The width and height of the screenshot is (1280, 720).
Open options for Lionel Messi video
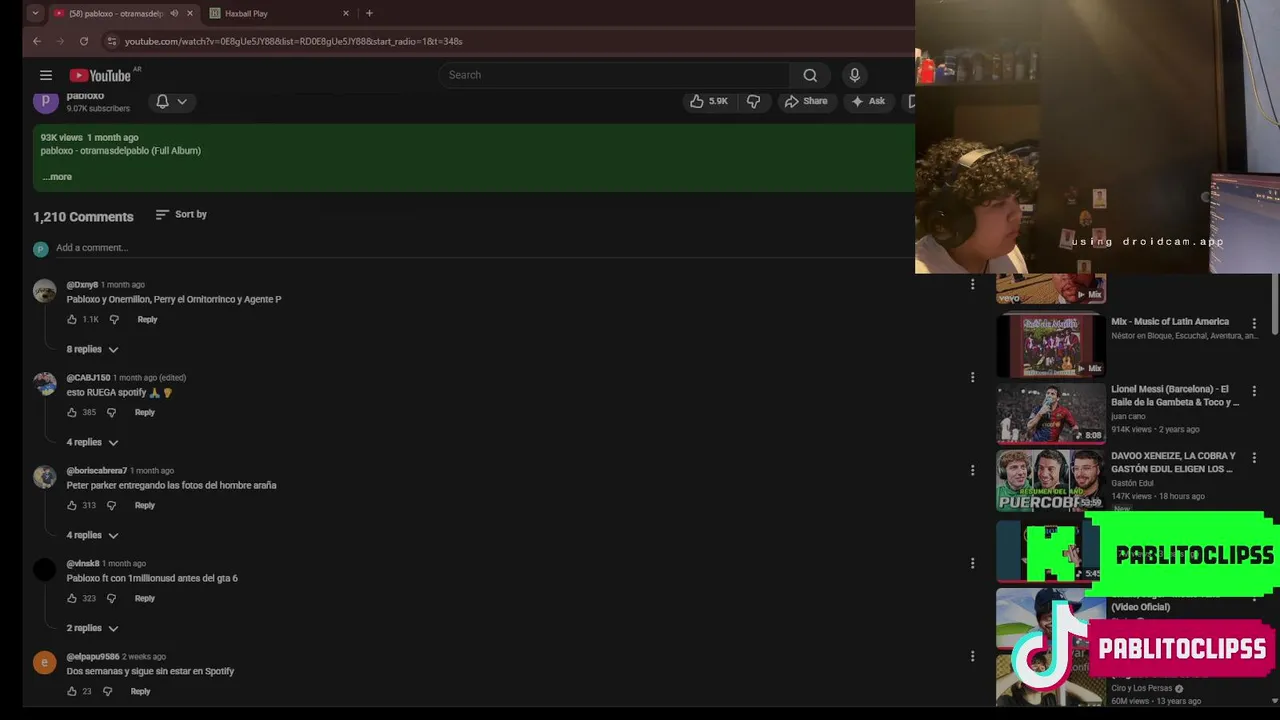(x=1254, y=391)
